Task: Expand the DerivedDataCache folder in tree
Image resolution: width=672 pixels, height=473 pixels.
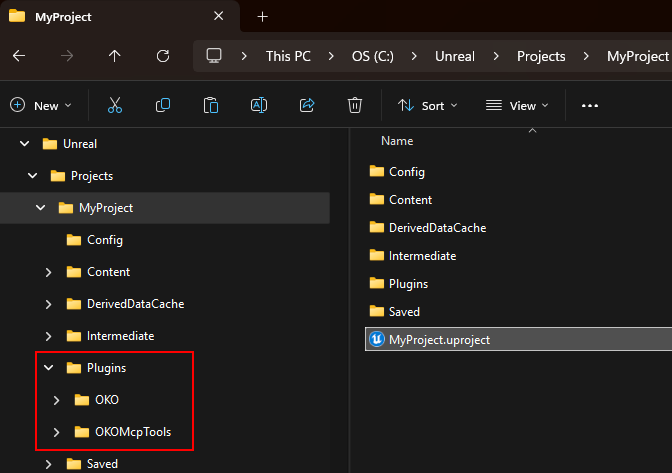Action: click(x=48, y=304)
